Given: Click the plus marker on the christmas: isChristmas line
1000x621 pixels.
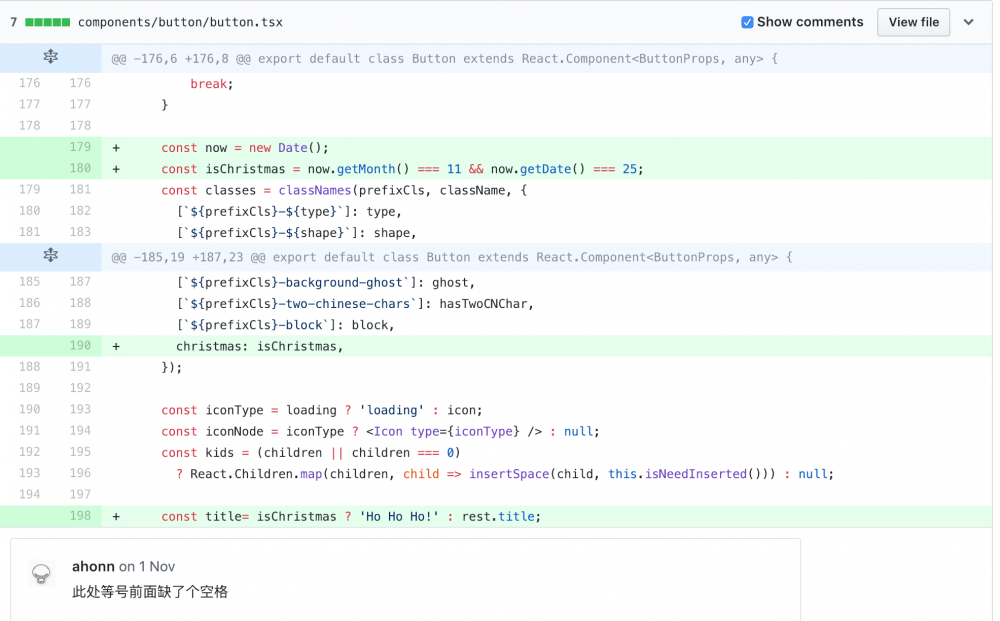Looking at the screenshot, I should click(x=116, y=346).
